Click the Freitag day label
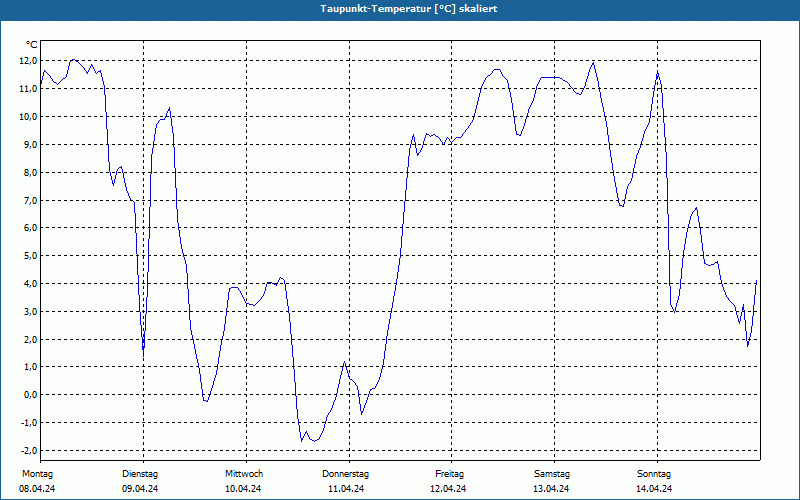The height and width of the screenshot is (500, 800). pos(449,474)
